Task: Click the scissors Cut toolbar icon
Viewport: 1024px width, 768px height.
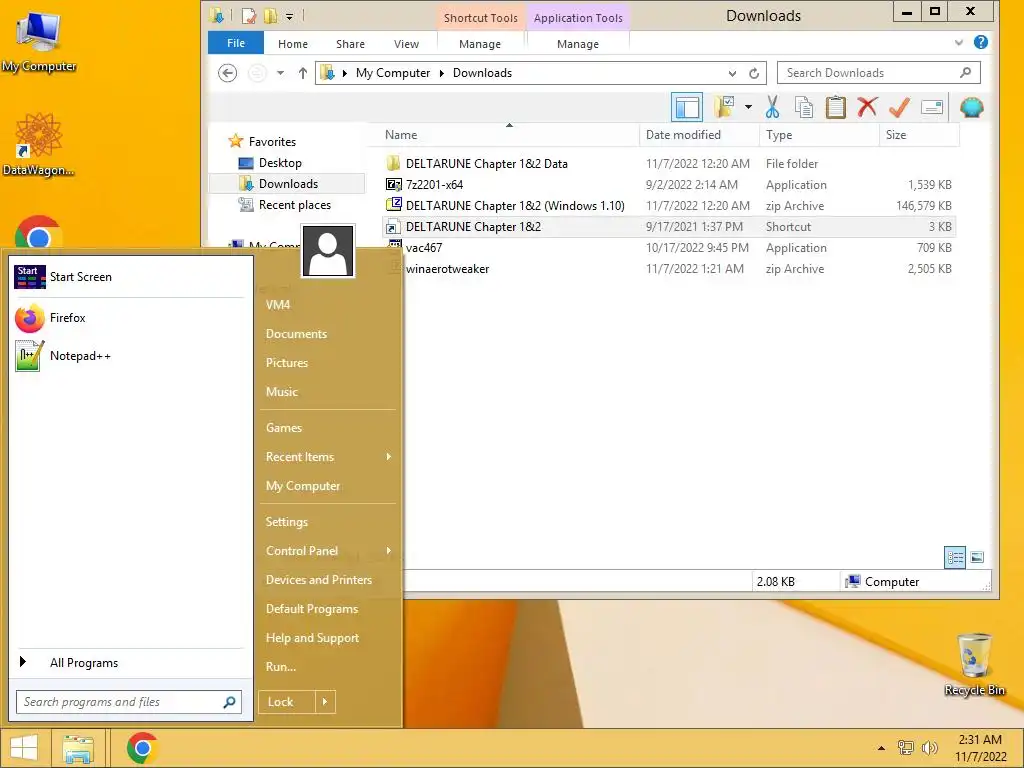Action: coord(773,107)
